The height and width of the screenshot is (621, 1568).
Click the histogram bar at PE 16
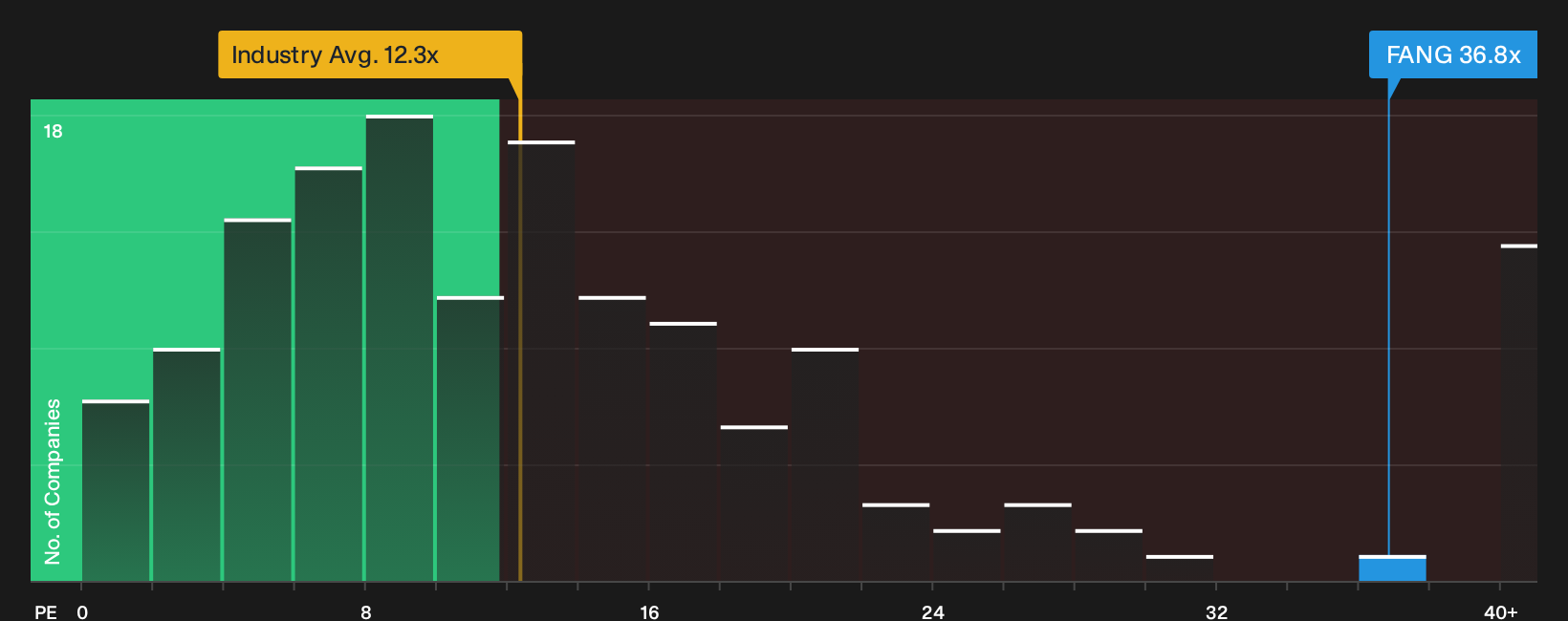point(683,452)
